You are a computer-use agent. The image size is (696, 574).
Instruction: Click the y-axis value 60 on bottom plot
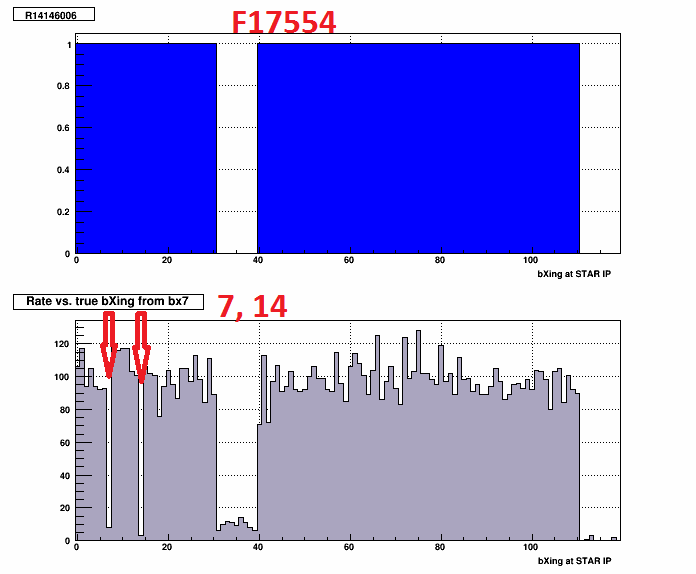[x=65, y=443]
